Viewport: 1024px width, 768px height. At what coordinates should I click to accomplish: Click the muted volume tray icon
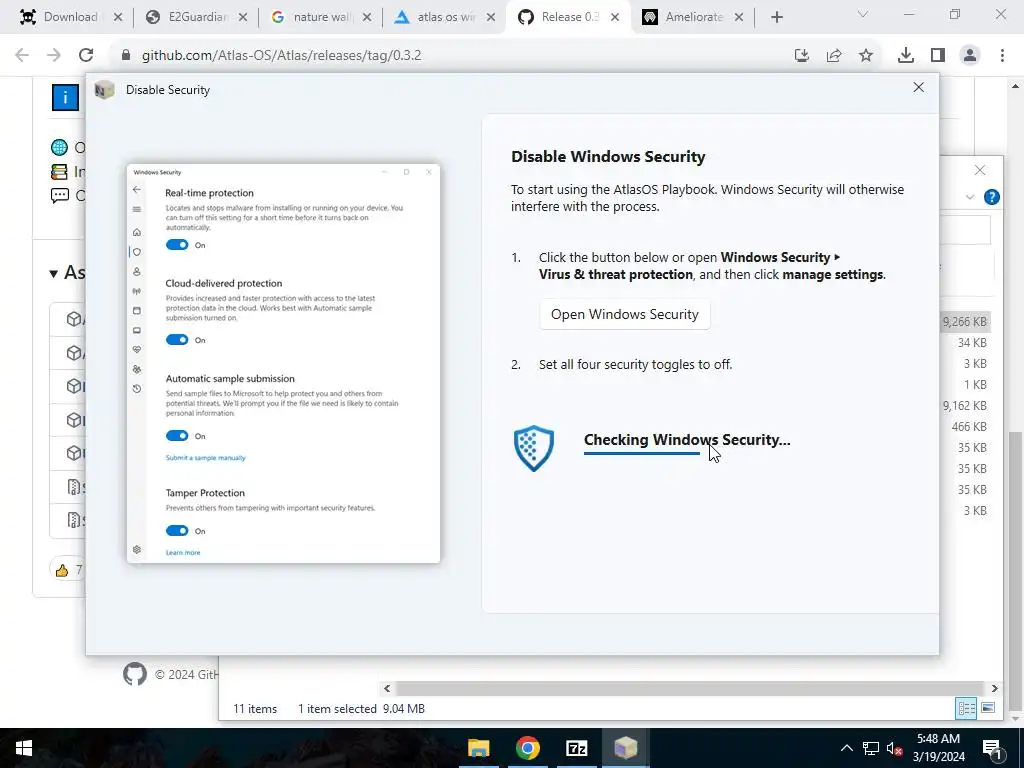click(894, 748)
